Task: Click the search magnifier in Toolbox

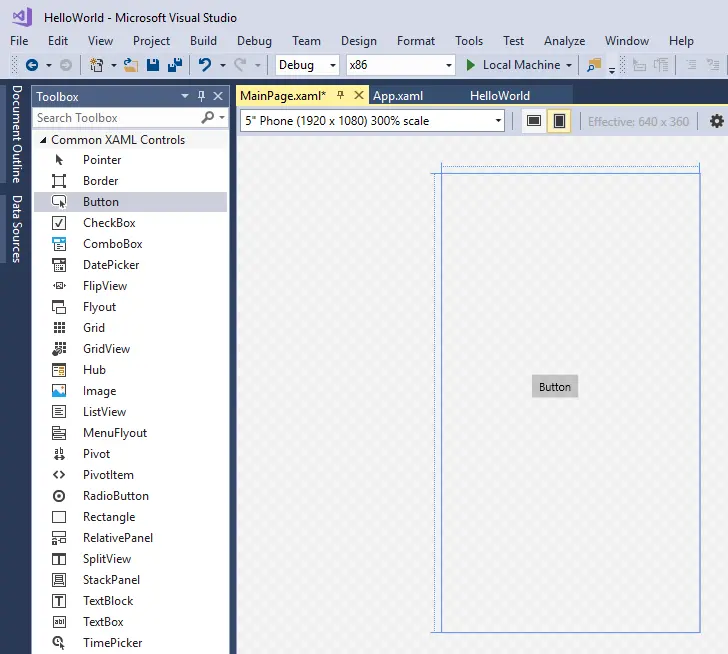Action: (208, 117)
